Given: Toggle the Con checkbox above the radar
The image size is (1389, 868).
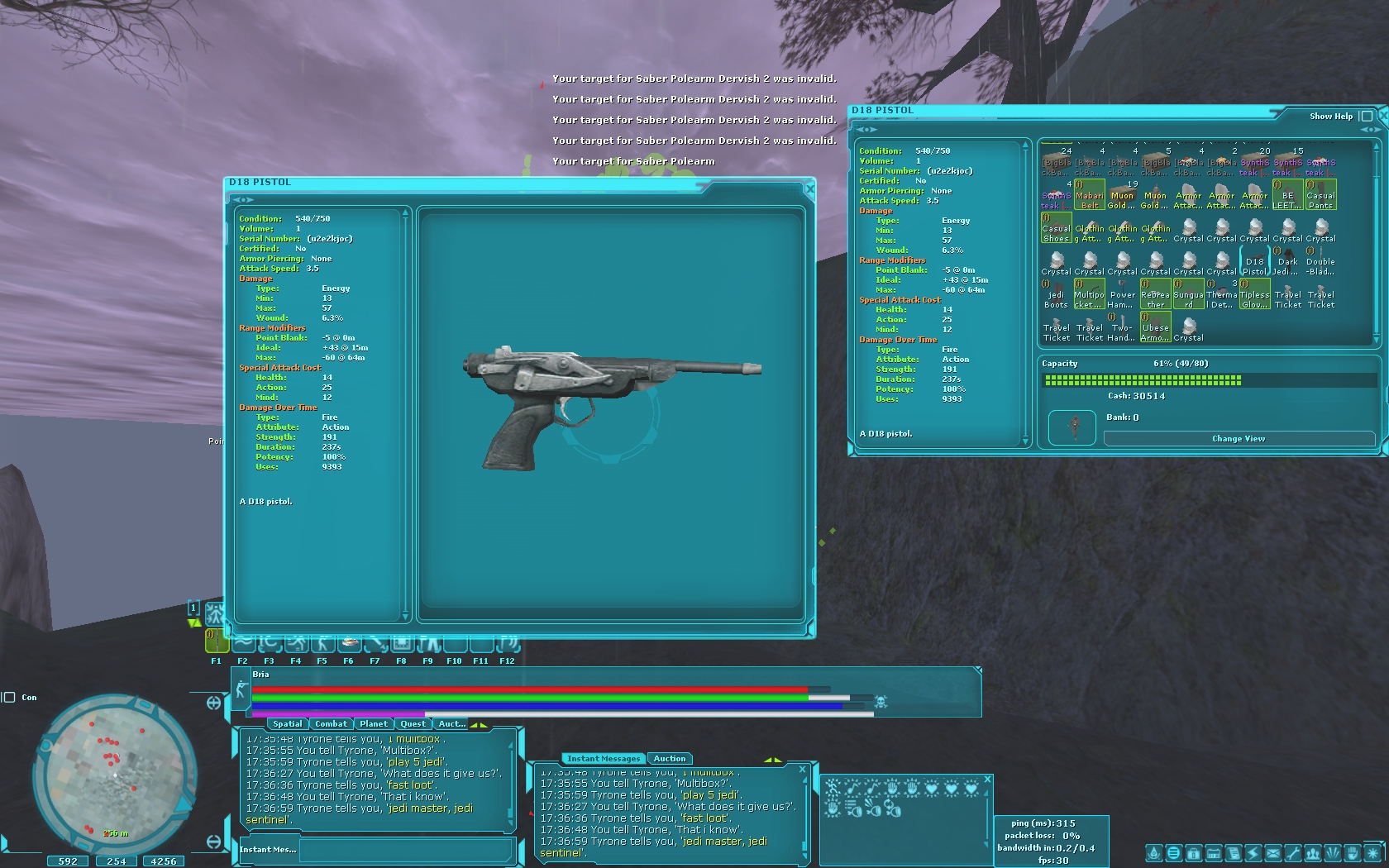Looking at the screenshot, I should pyautogui.click(x=10, y=698).
